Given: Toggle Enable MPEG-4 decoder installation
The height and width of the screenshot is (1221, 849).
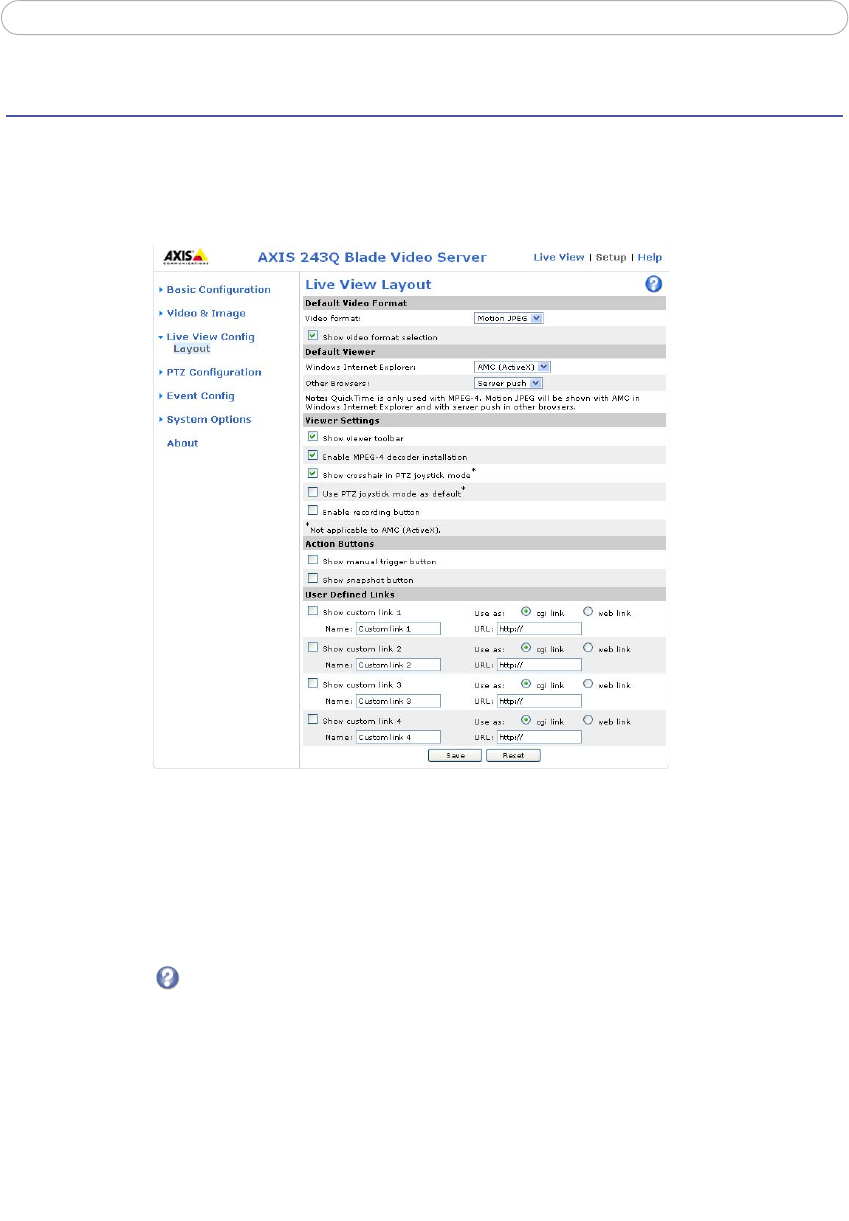Looking at the screenshot, I should coord(313,455).
